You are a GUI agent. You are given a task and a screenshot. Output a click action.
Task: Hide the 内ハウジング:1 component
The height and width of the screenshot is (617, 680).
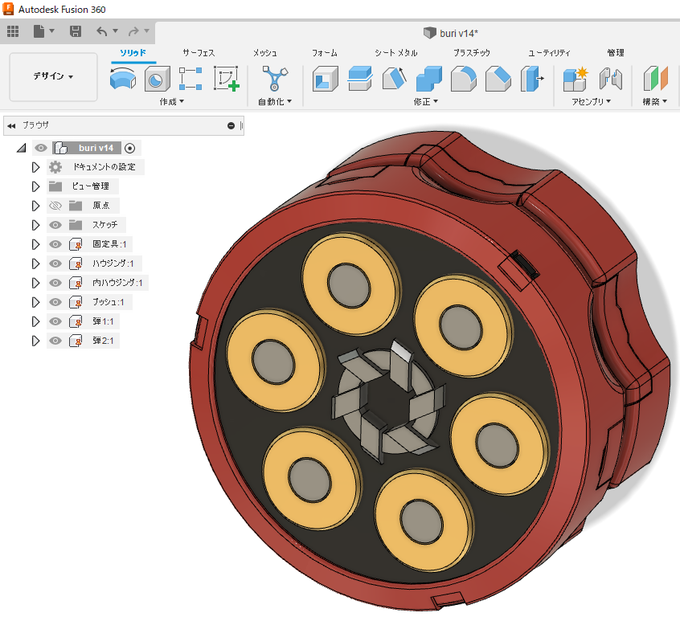pos(55,283)
